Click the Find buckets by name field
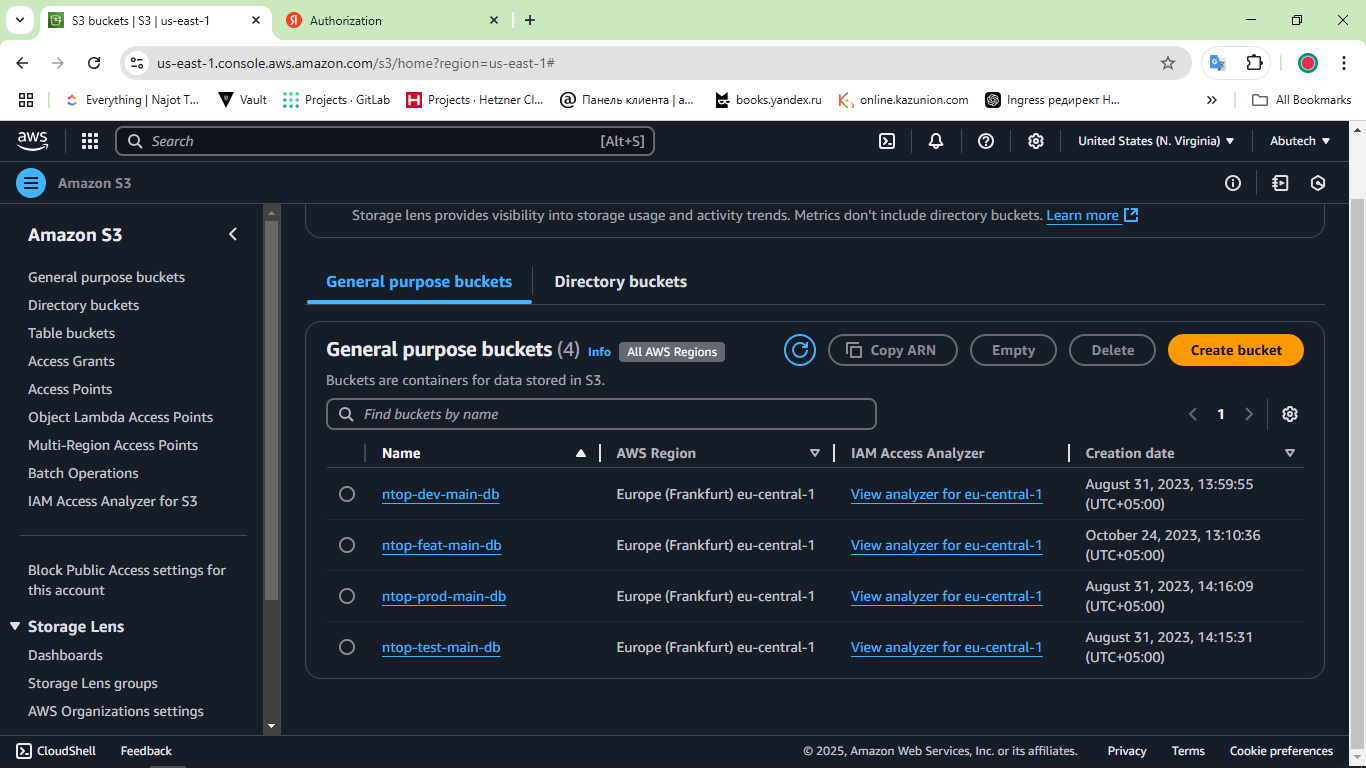 click(601, 414)
